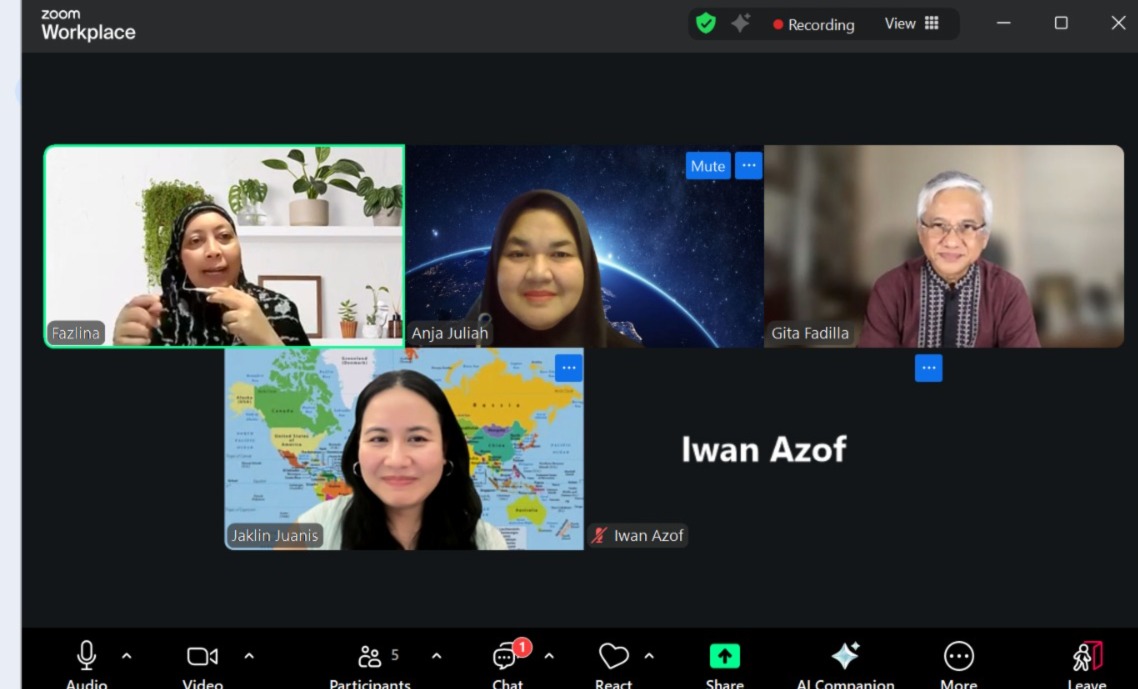Click the Recording status indicator
The height and width of the screenshot is (689, 1138).
[x=813, y=25]
